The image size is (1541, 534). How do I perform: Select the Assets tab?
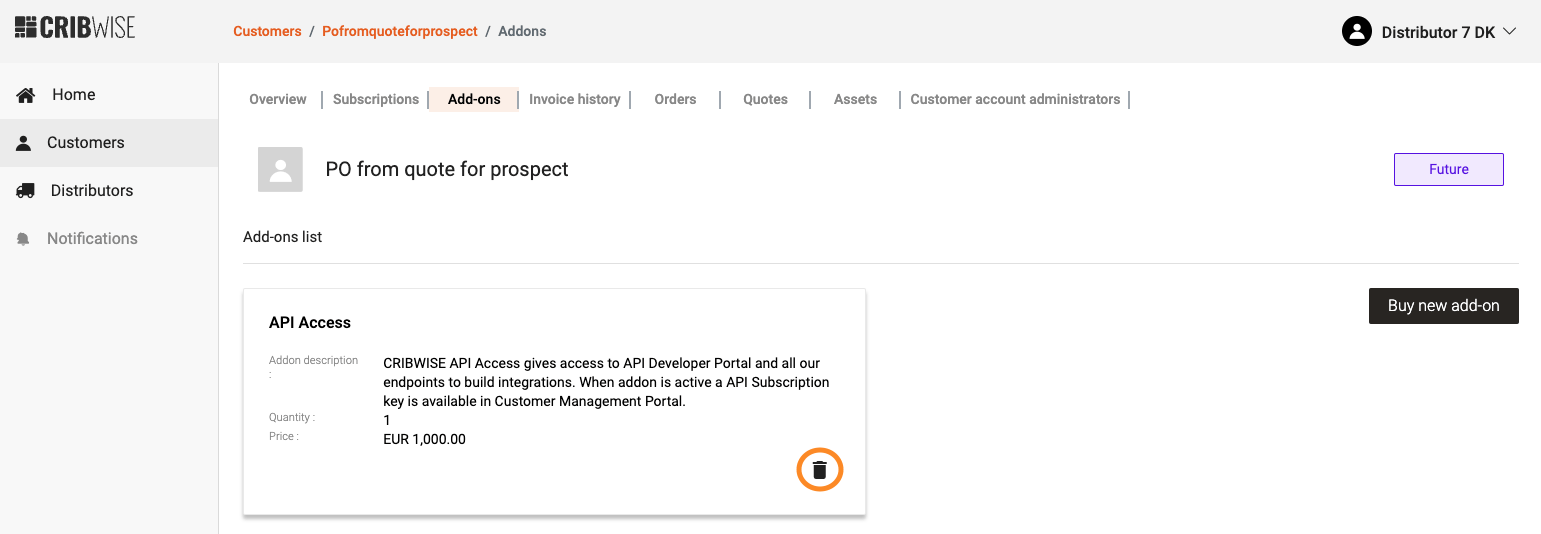click(855, 99)
